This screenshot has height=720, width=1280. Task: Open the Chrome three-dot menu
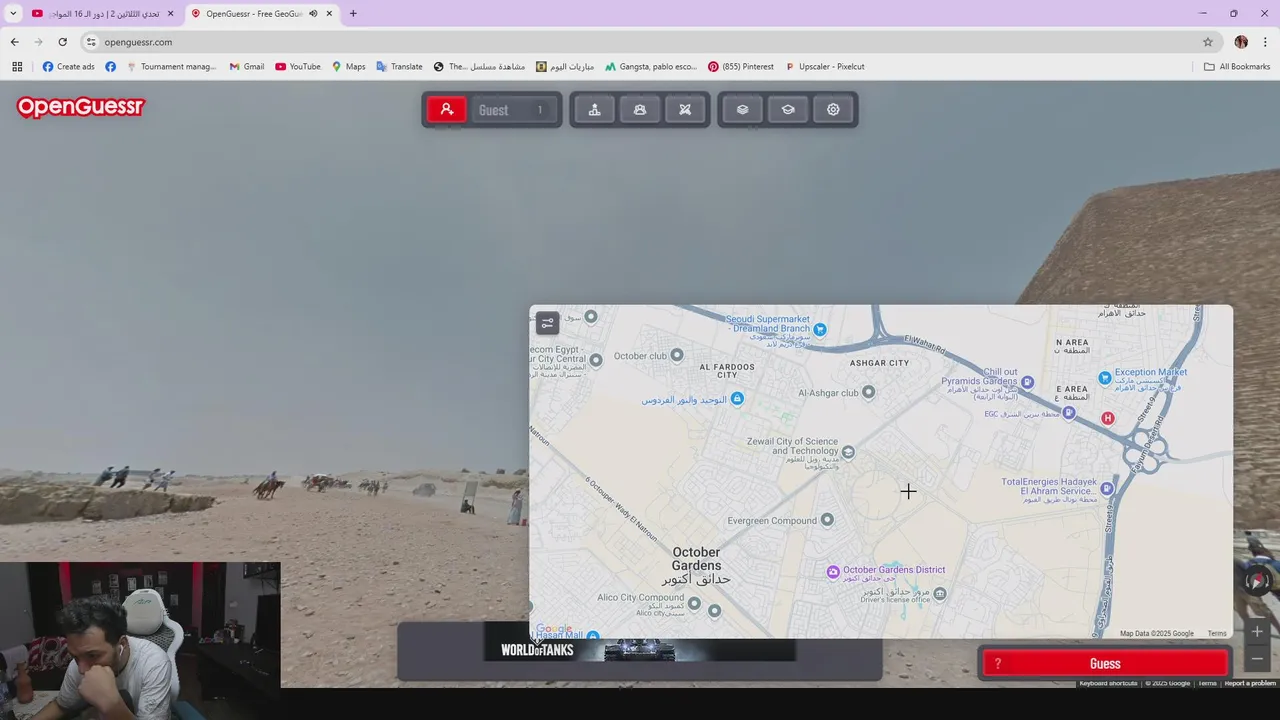point(1266,42)
